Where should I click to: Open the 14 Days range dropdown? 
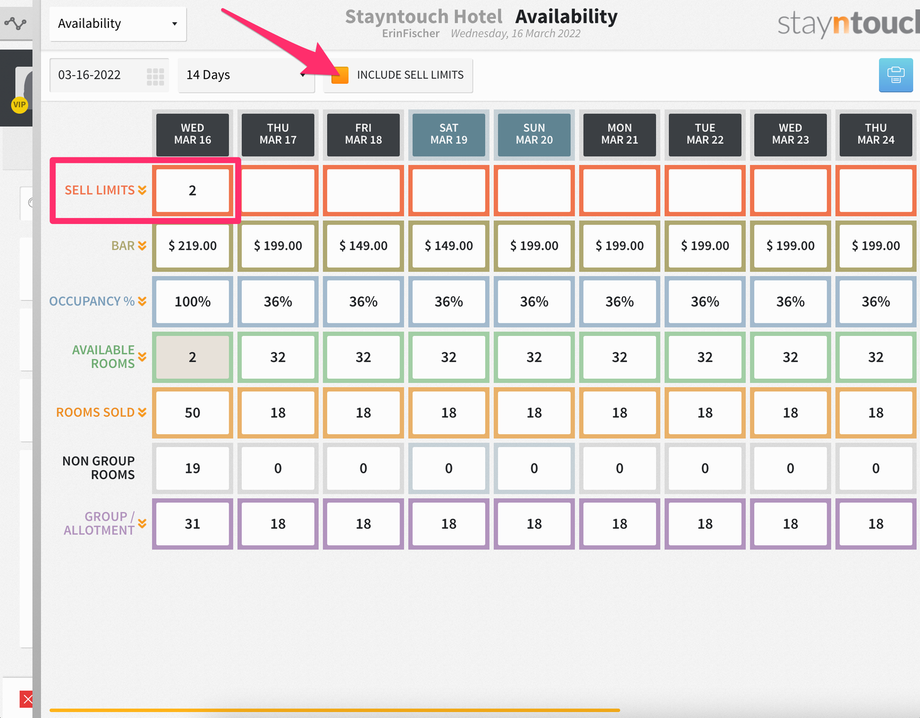point(246,75)
